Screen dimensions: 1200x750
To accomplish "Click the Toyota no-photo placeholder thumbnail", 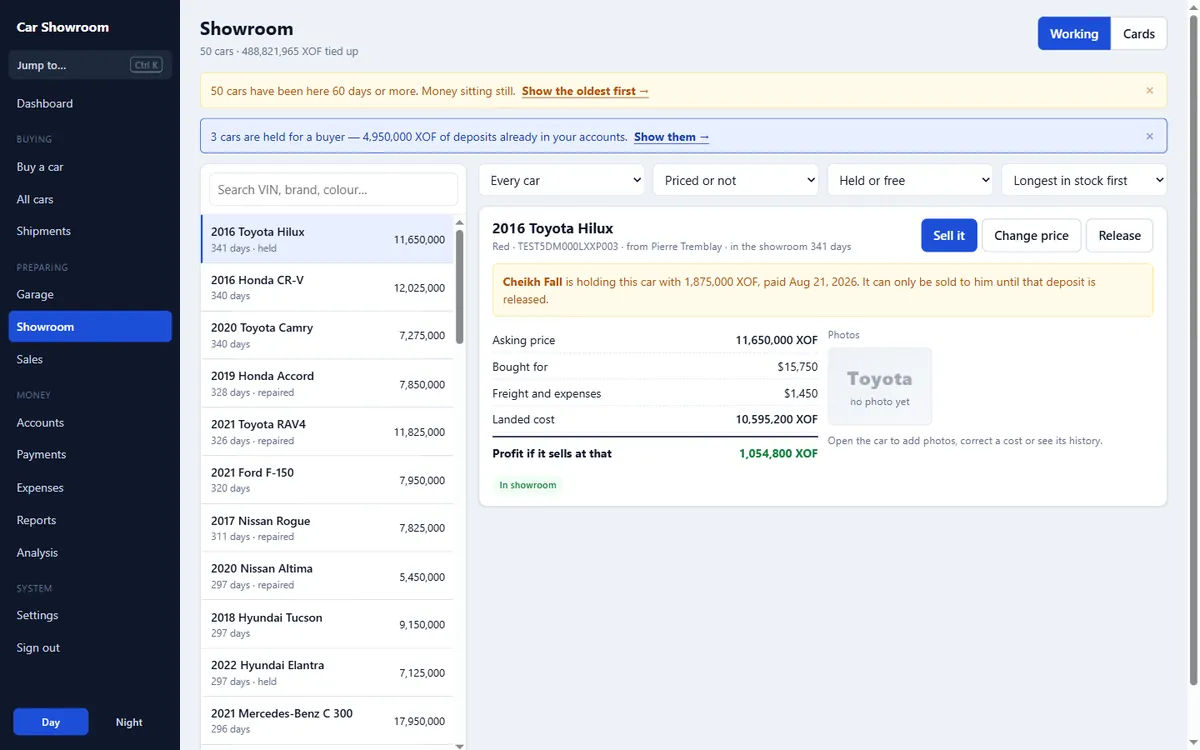I will (x=880, y=386).
